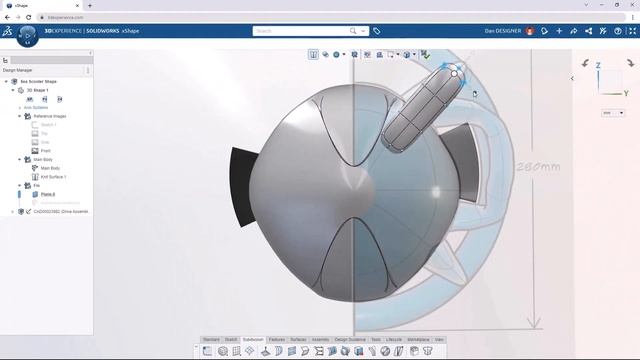The width and height of the screenshot is (640, 360).
Task: Click the share arrow icon in header
Action: pyautogui.click(x=573, y=31)
